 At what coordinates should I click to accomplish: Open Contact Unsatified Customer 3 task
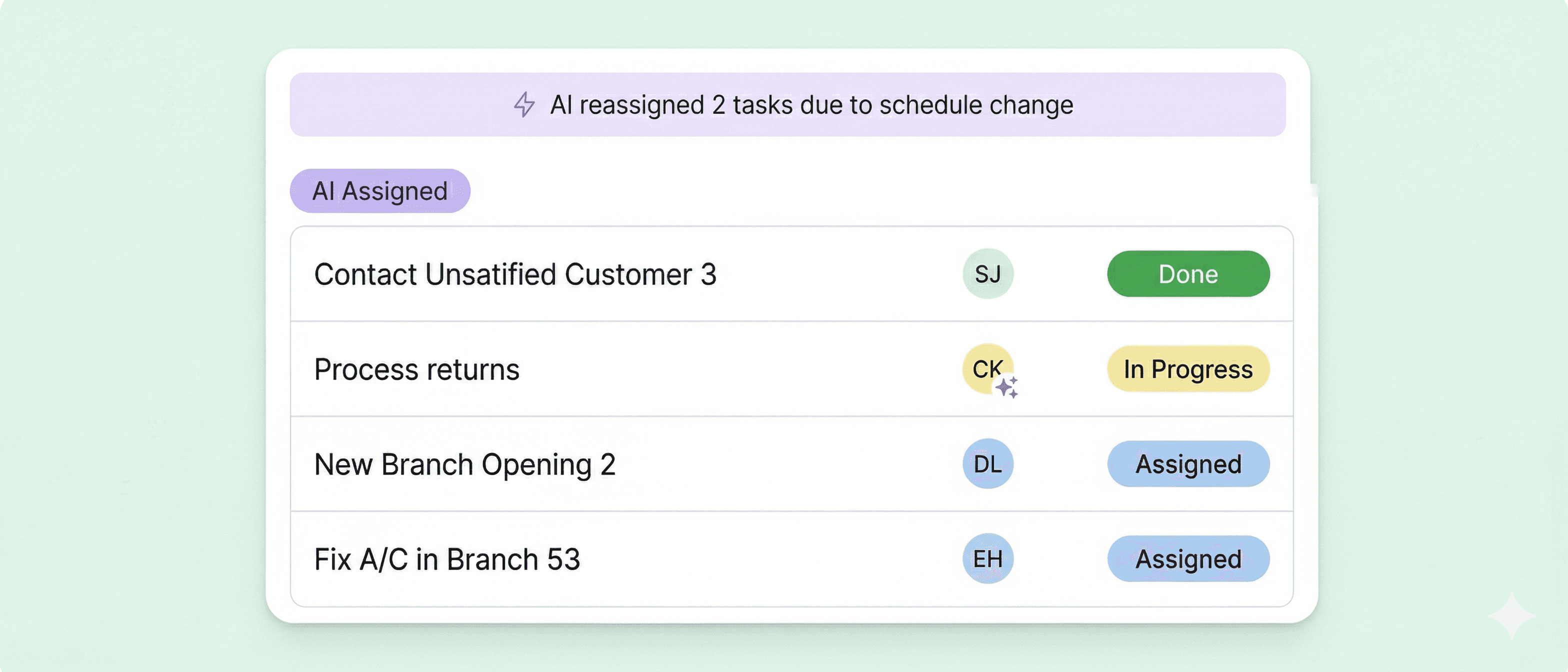(515, 274)
